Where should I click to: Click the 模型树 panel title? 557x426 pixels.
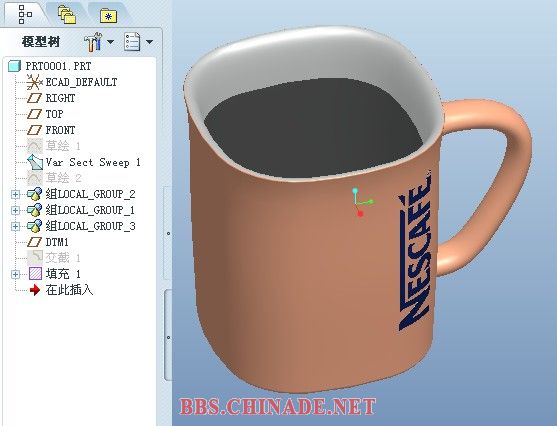pos(41,42)
